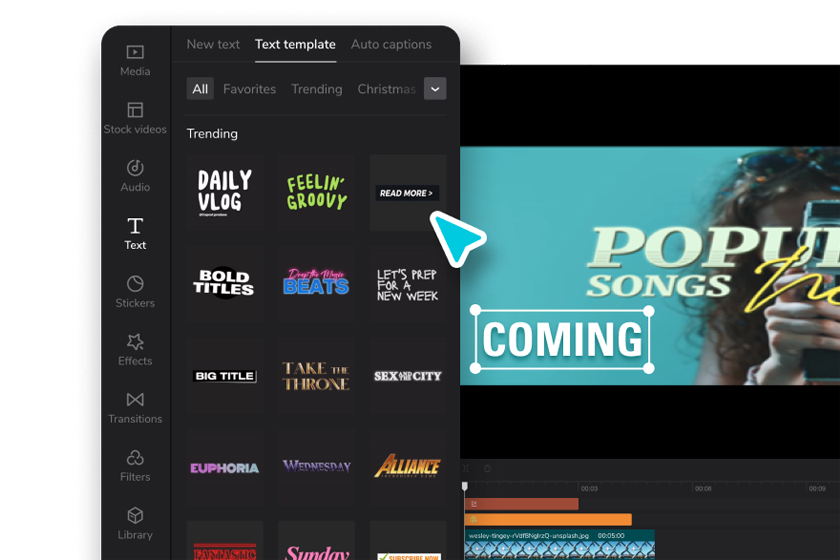
Task: Open the Media panel
Action: (x=135, y=61)
